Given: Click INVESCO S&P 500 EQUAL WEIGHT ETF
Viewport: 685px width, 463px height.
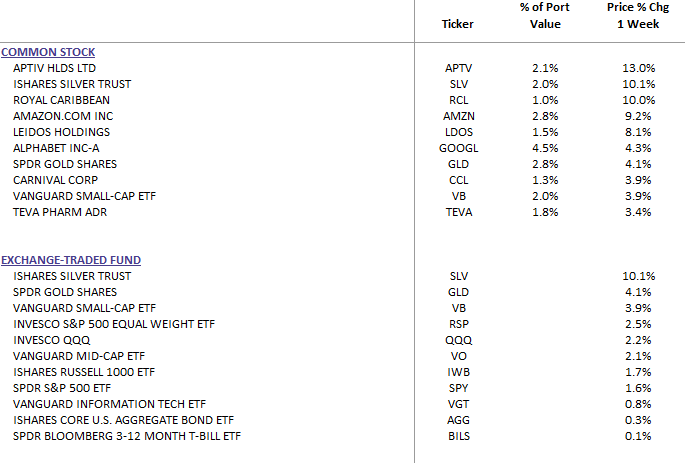Looking at the screenshot, I should (x=114, y=324).
